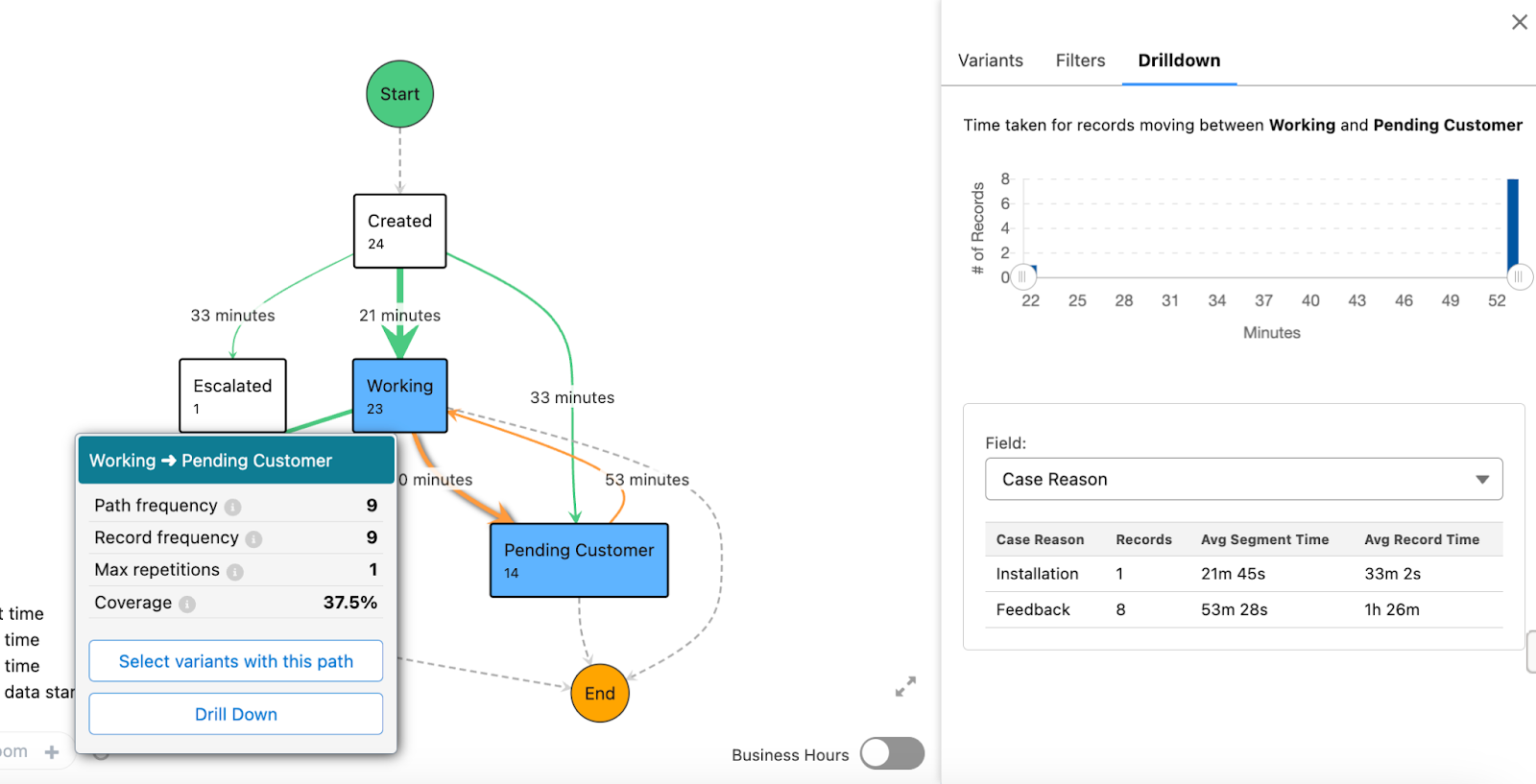Click the 1h 26m record time value
This screenshot has height=784, width=1536.
click(1392, 609)
